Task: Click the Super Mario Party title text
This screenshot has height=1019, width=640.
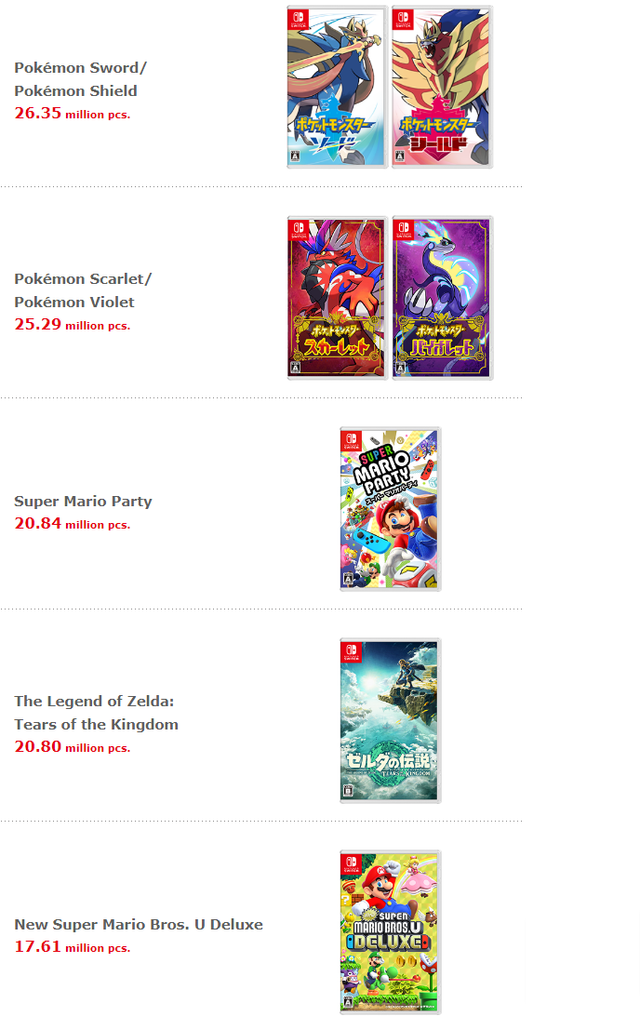Action: point(83,501)
